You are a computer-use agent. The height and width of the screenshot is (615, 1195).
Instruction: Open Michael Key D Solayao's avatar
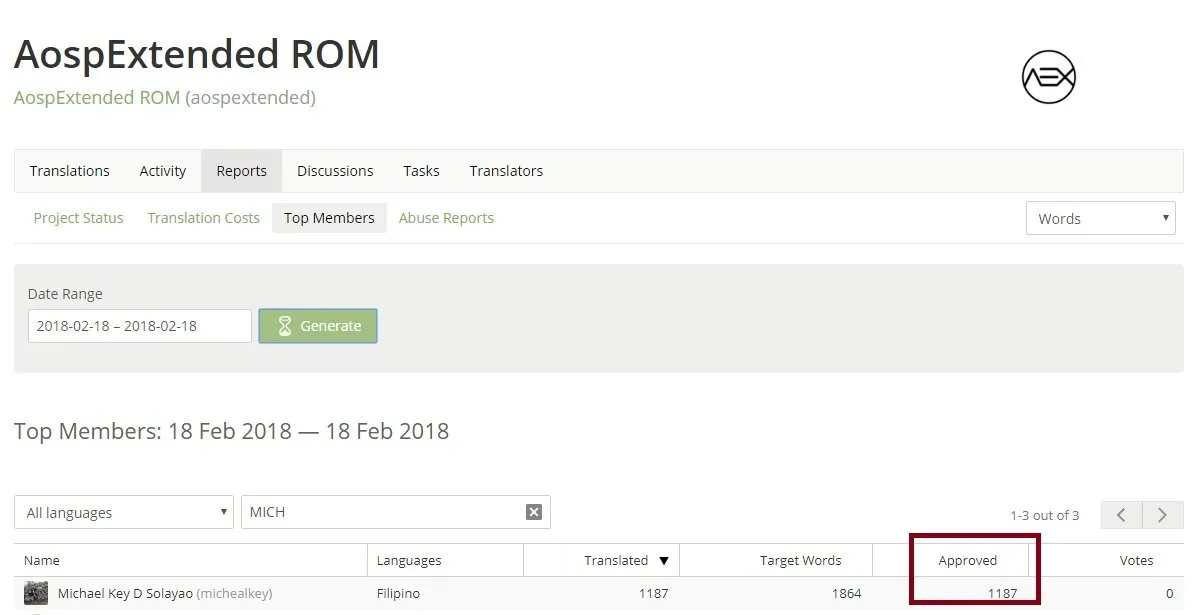click(36, 593)
